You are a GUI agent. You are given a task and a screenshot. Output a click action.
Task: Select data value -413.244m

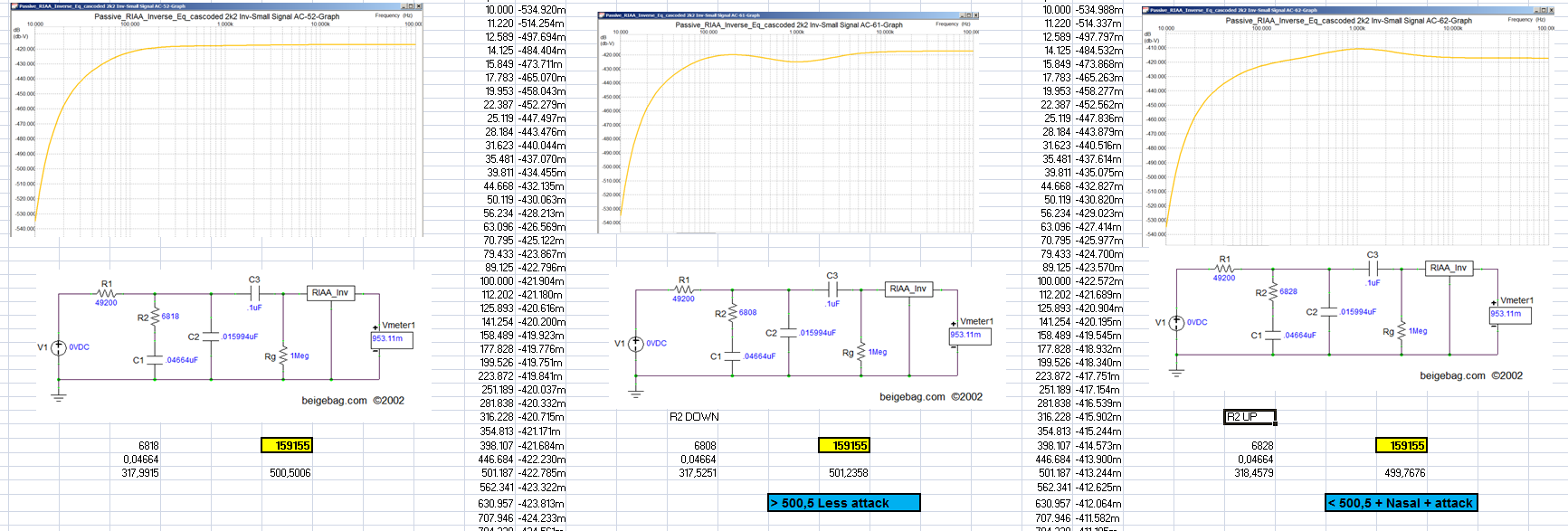[x=1099, y=473]
